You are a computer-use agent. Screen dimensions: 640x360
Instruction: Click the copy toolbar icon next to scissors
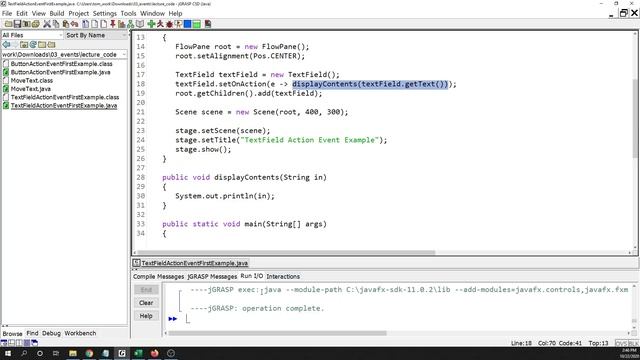[56, 24]
